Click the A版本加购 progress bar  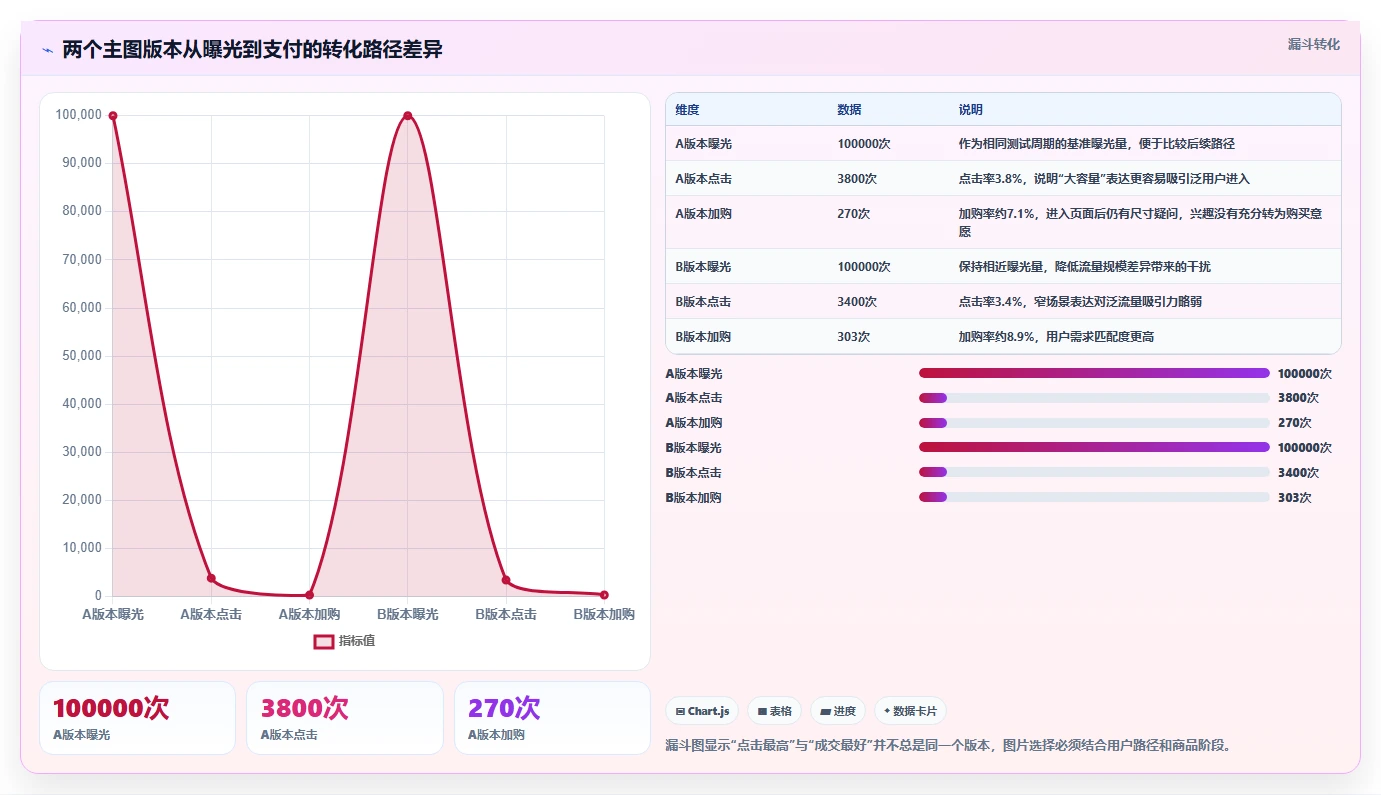point(1094,423)
